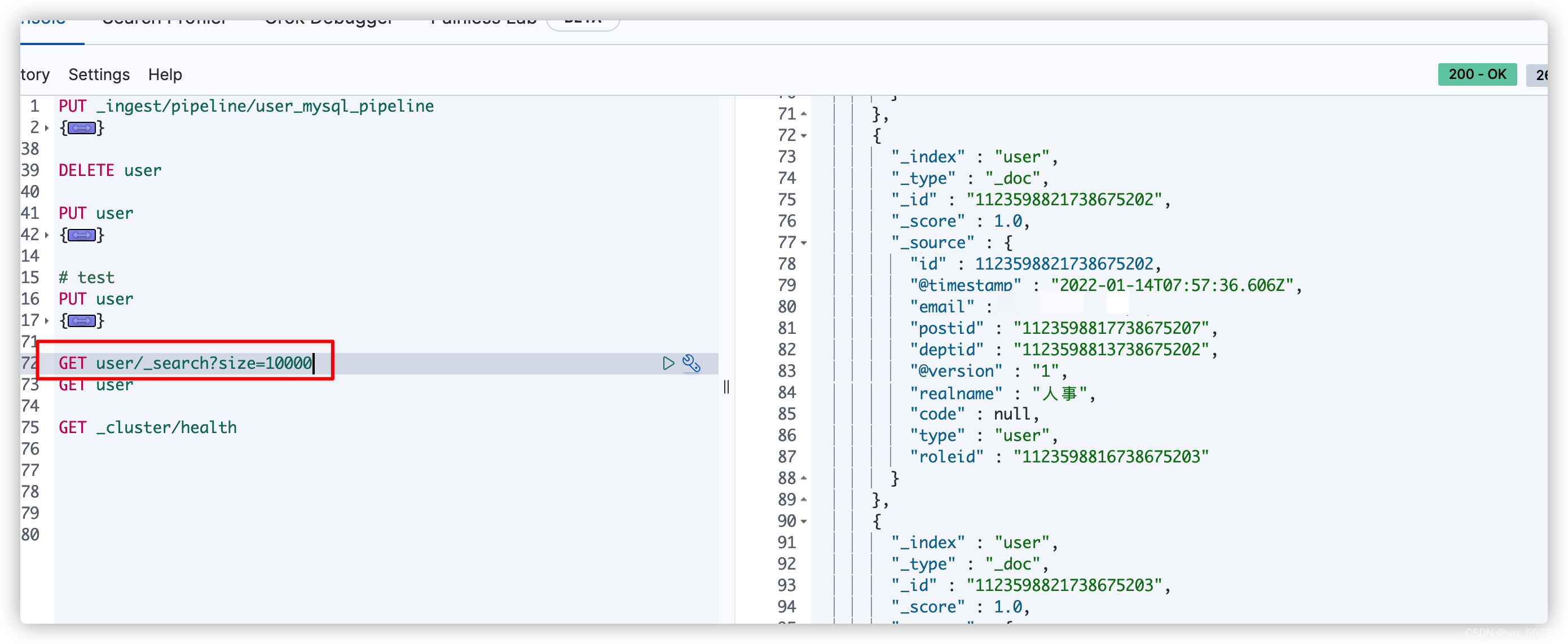Open the Help menu
The image size is (1568, 644).
(165, 74)
